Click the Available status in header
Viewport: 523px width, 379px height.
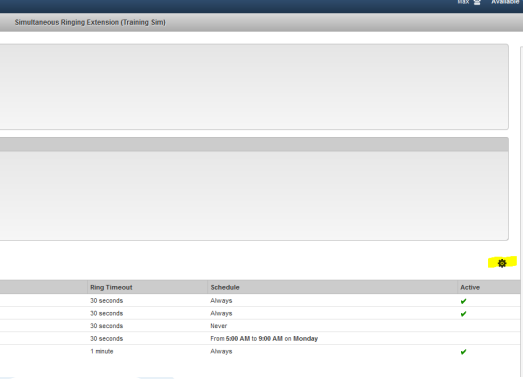(x=505, y=2)
